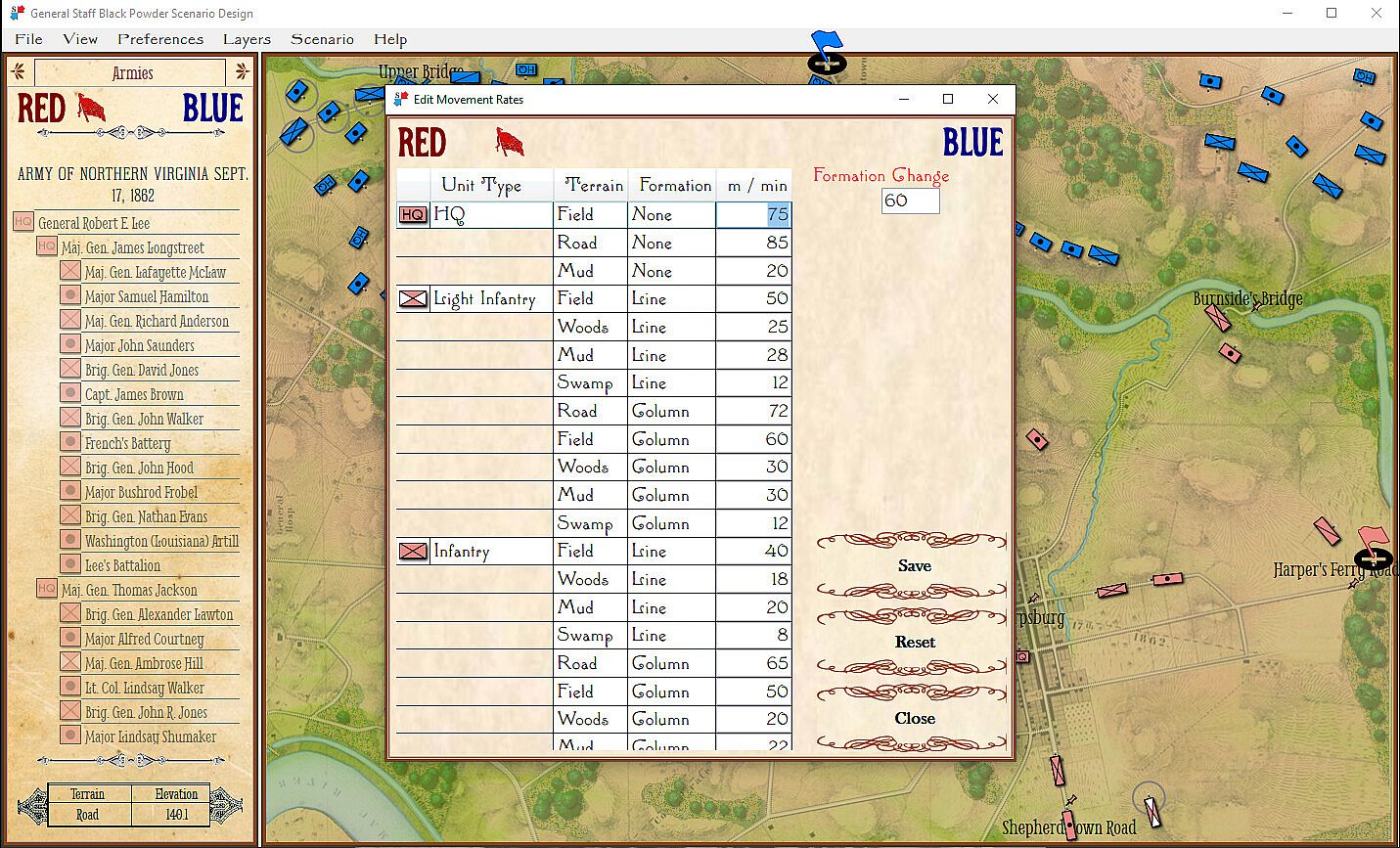Open the Help menu
Viewport: 1400px width, 848px height.
[x=390, y=39]
